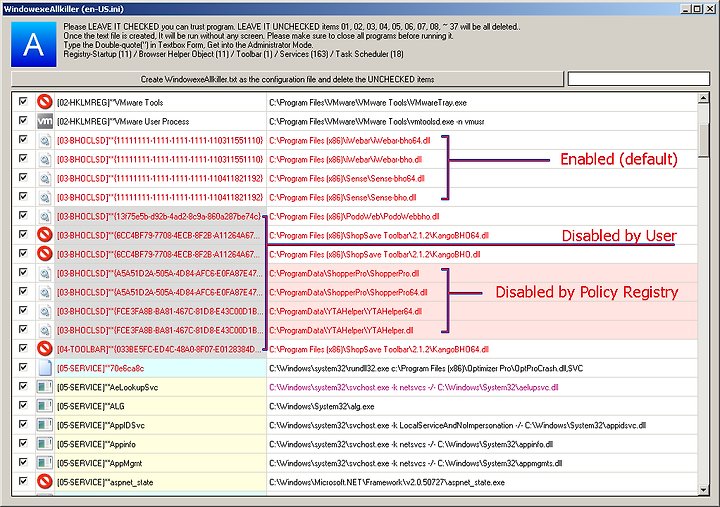Select the [05-SERVICE]**AppIDSvc entry text
This screenshot has width=720, height=507.
[x=101, y=425]
